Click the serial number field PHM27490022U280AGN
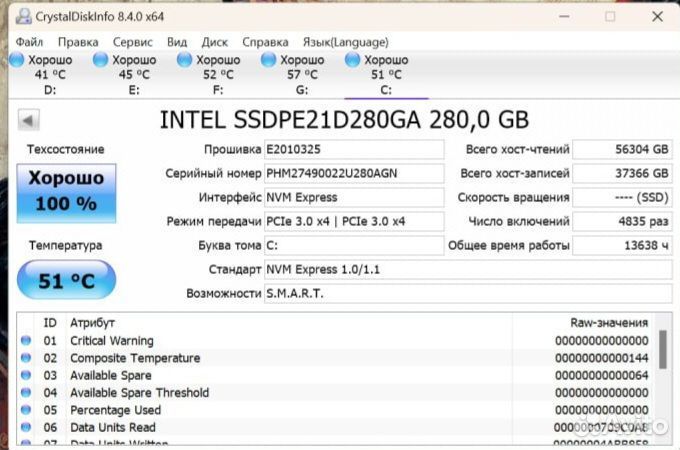The image size is (680, 450). click(354, 173)
